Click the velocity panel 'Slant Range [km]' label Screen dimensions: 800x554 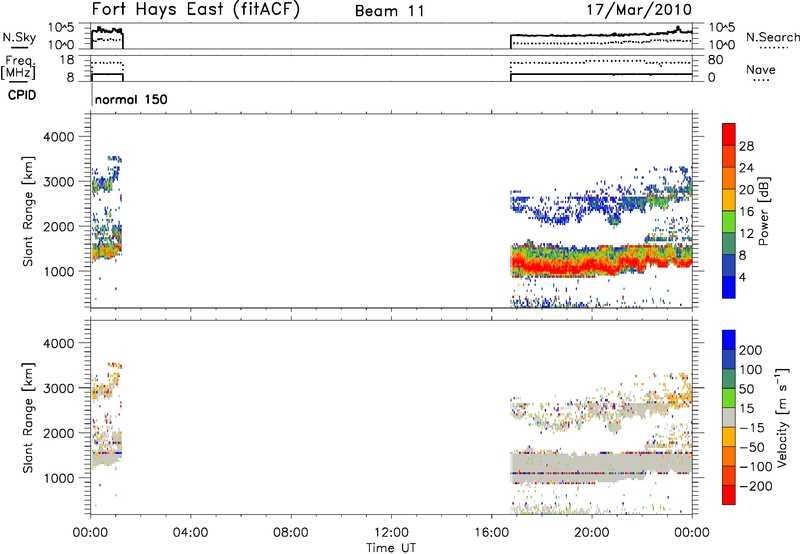28,418
